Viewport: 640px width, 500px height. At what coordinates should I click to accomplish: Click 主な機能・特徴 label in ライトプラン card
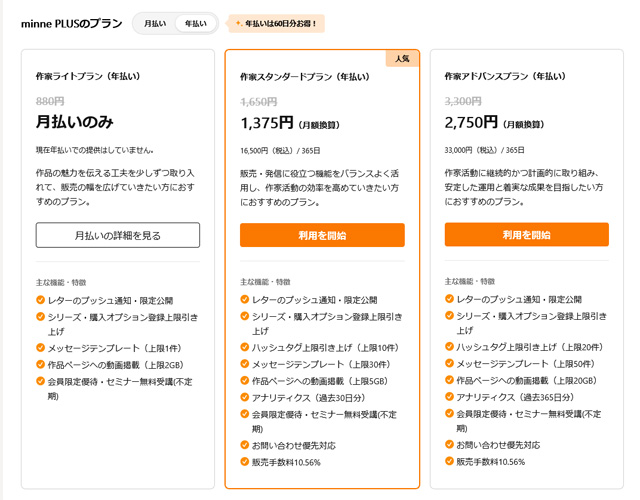tap(61, 282)
